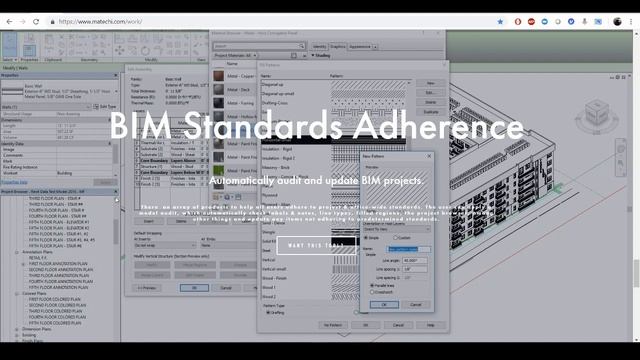Viewport: 640px width, 360px height.
Task: Open the Basic Wall type selector dropdown arrow
Action: [x=116, y=91]
